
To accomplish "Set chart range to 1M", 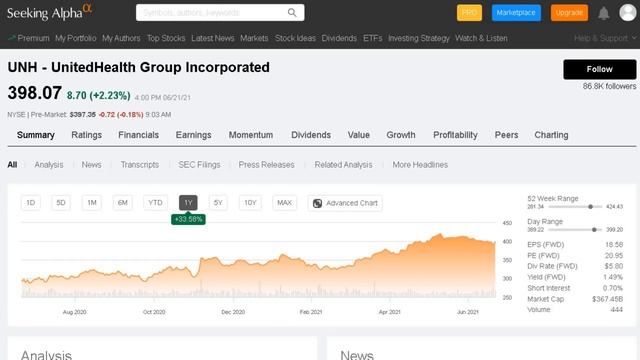I will point(92,203).
